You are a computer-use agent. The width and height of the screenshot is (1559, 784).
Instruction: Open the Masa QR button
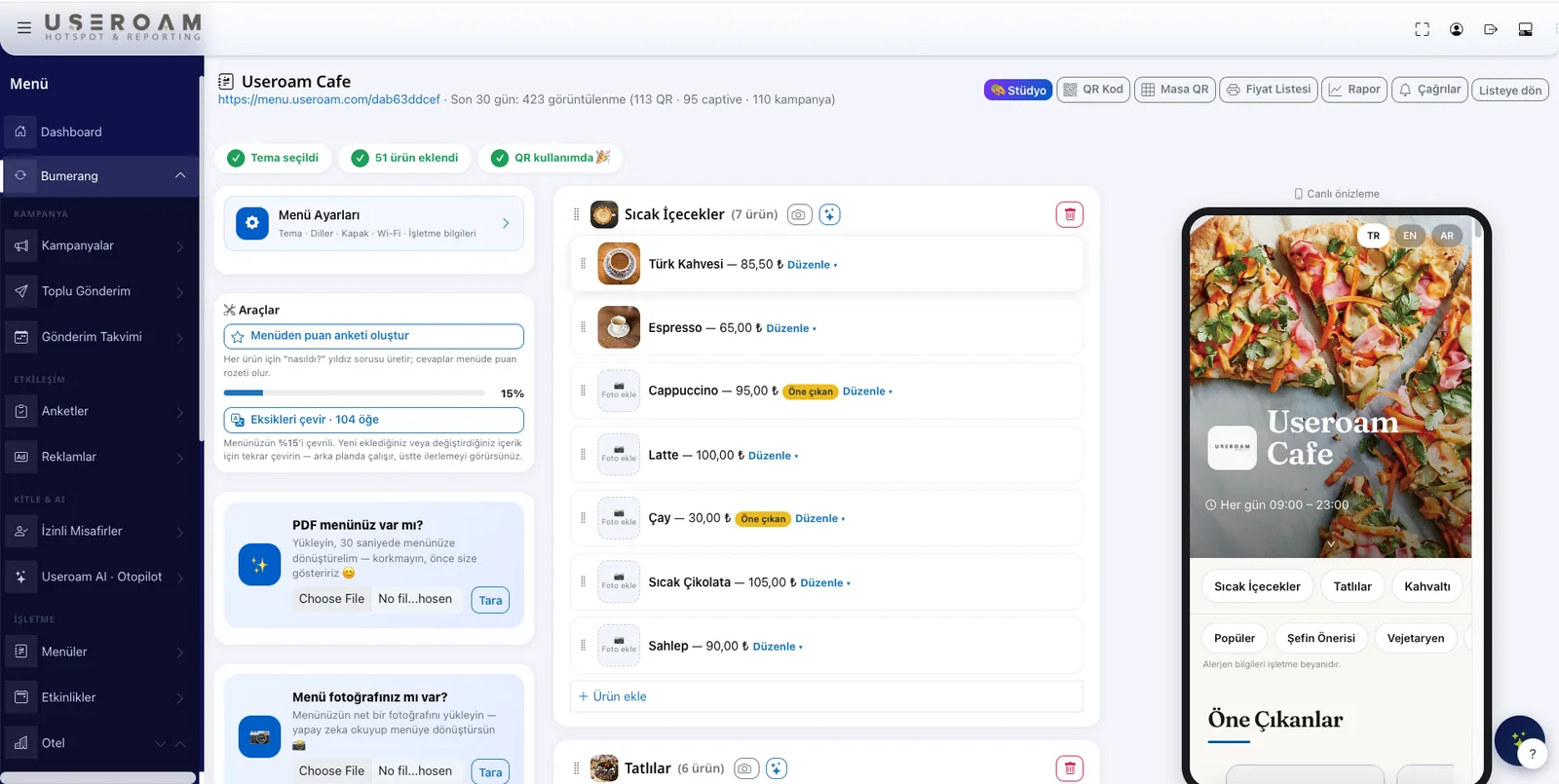[x=1175, y=90]
